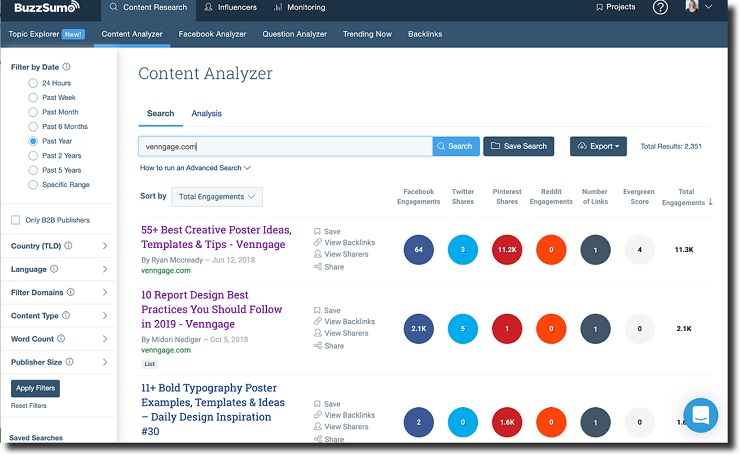View Backlinks for the 10 Report Design article
Viewport: 740px width, 455px height.
345,321
